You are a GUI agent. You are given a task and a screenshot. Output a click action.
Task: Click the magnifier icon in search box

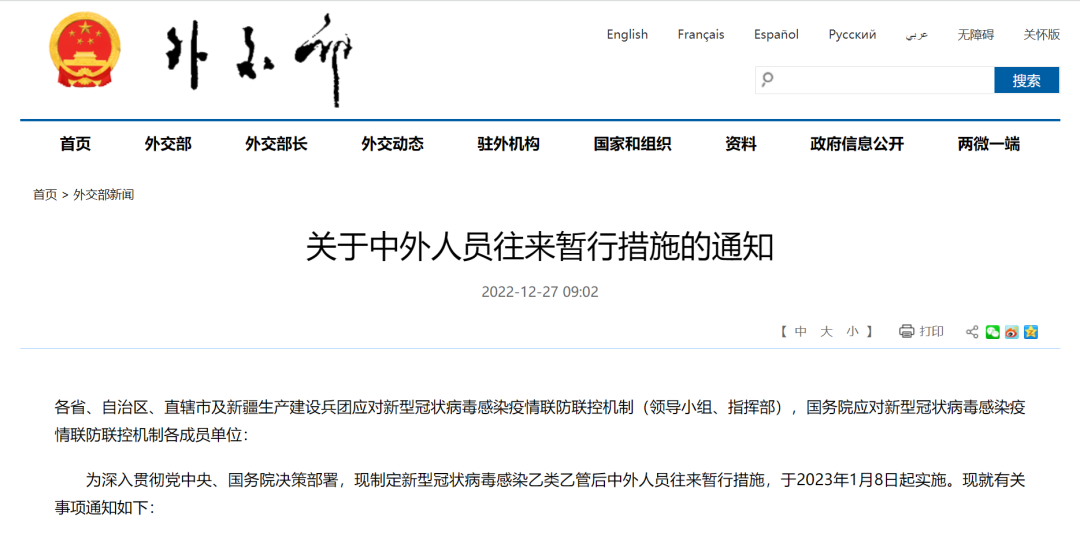(x=767, y=80)
